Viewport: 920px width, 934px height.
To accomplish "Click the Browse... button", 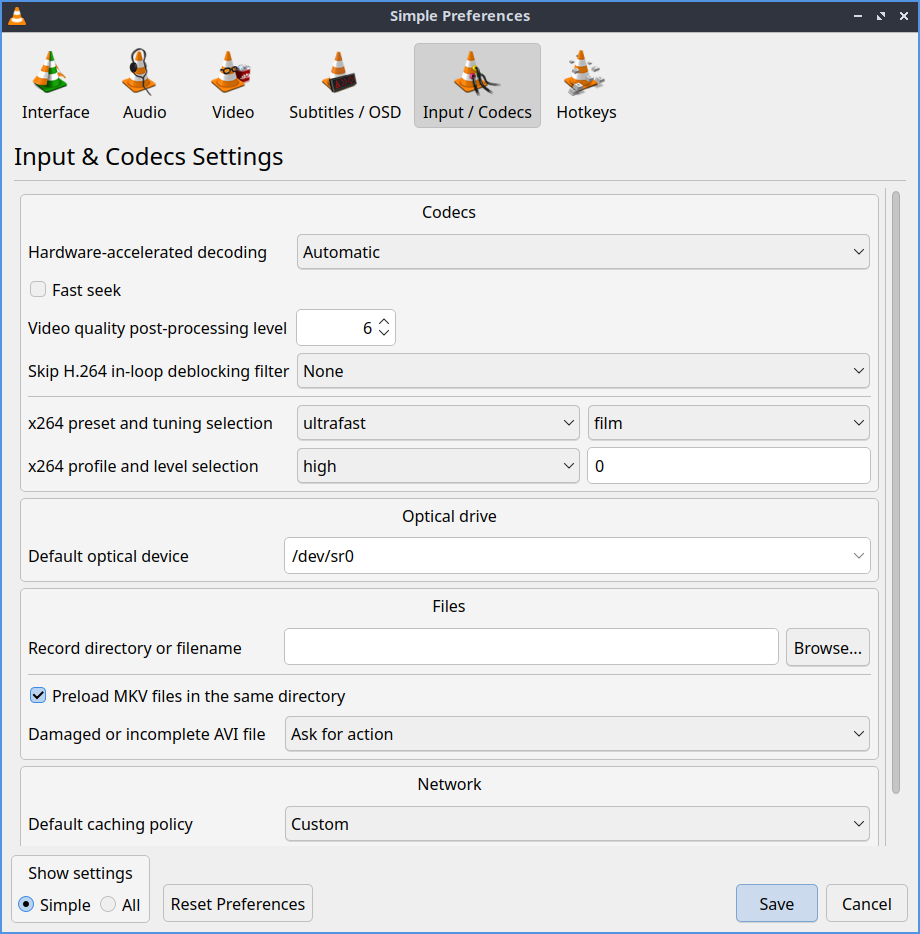I will click(827, 648).
